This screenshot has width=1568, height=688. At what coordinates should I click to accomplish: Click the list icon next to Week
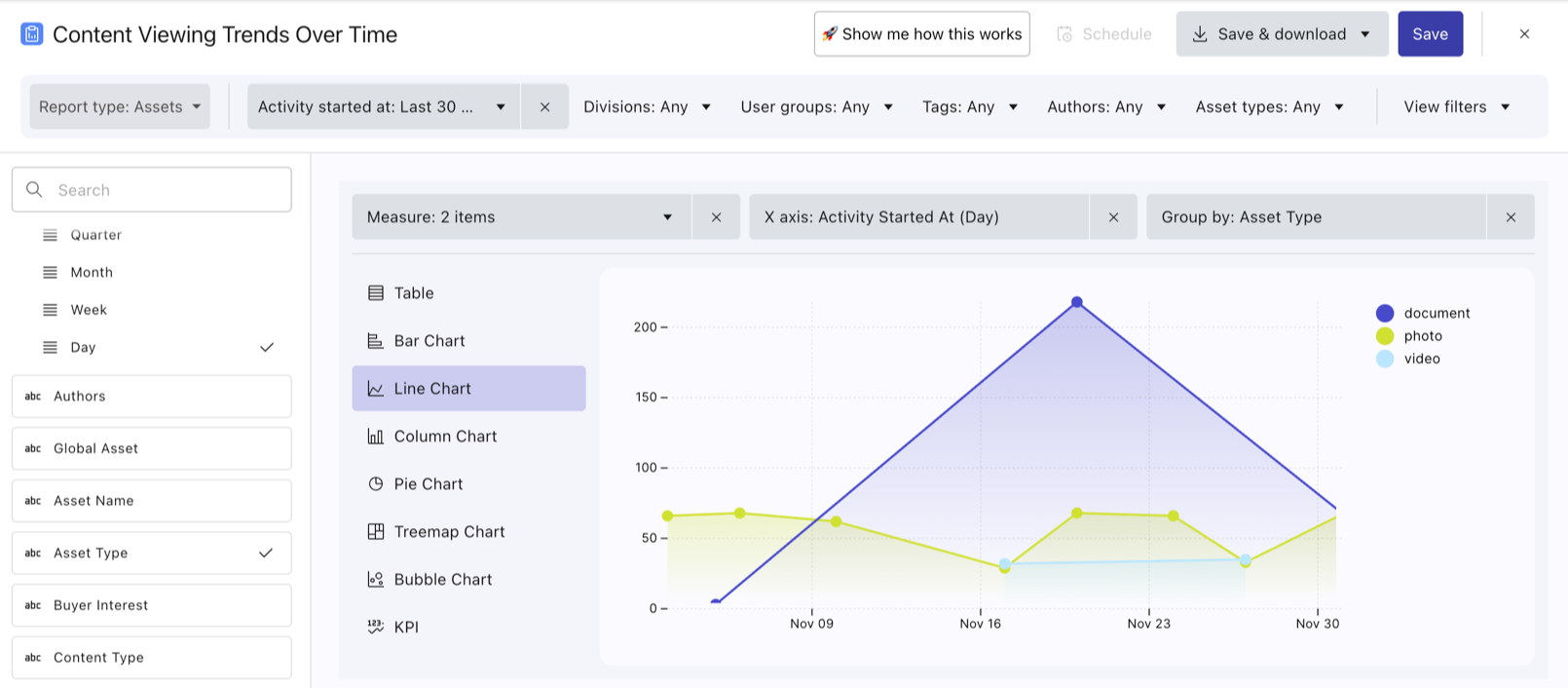(x=51, y=310)
